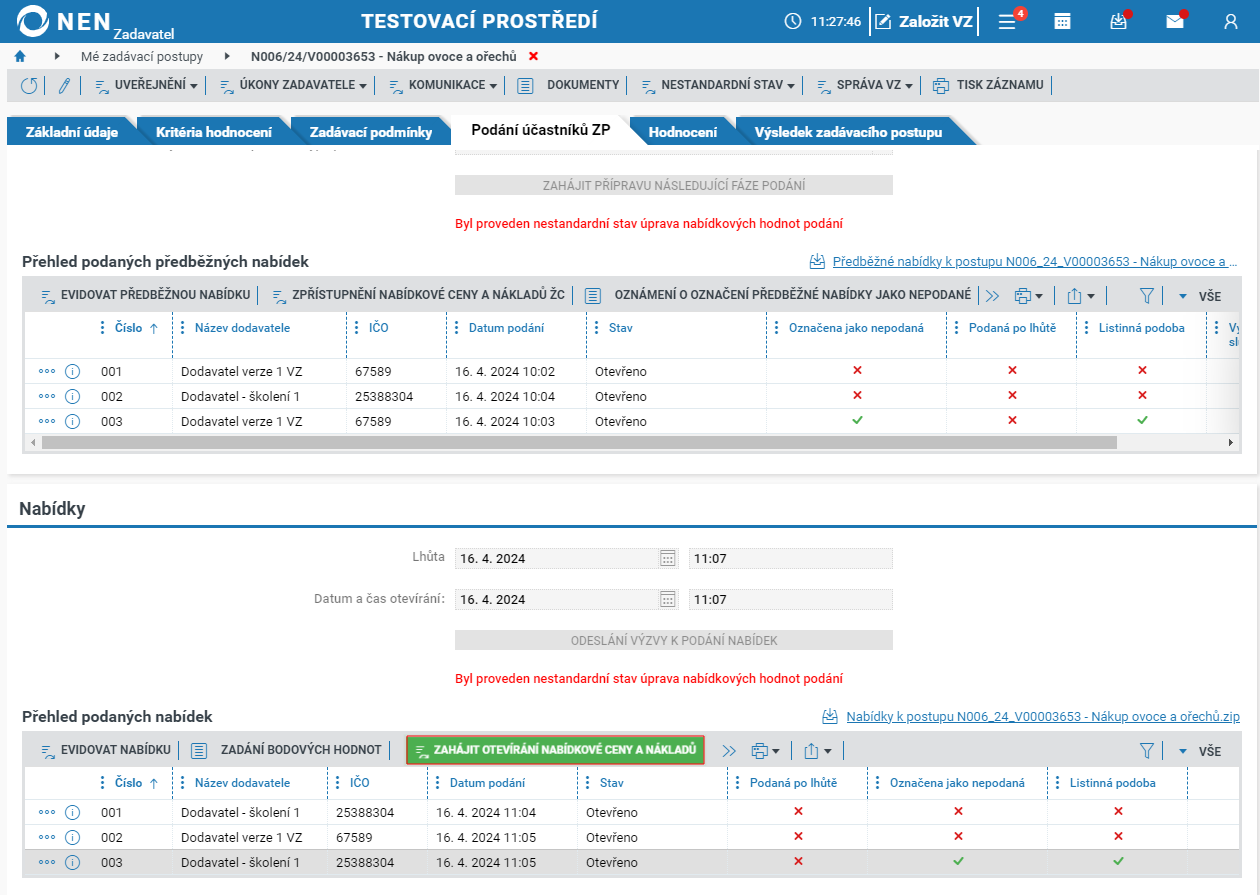
Task: Open calendar picker for Datum a čas otevírání
Action: (x=668, y=600)
